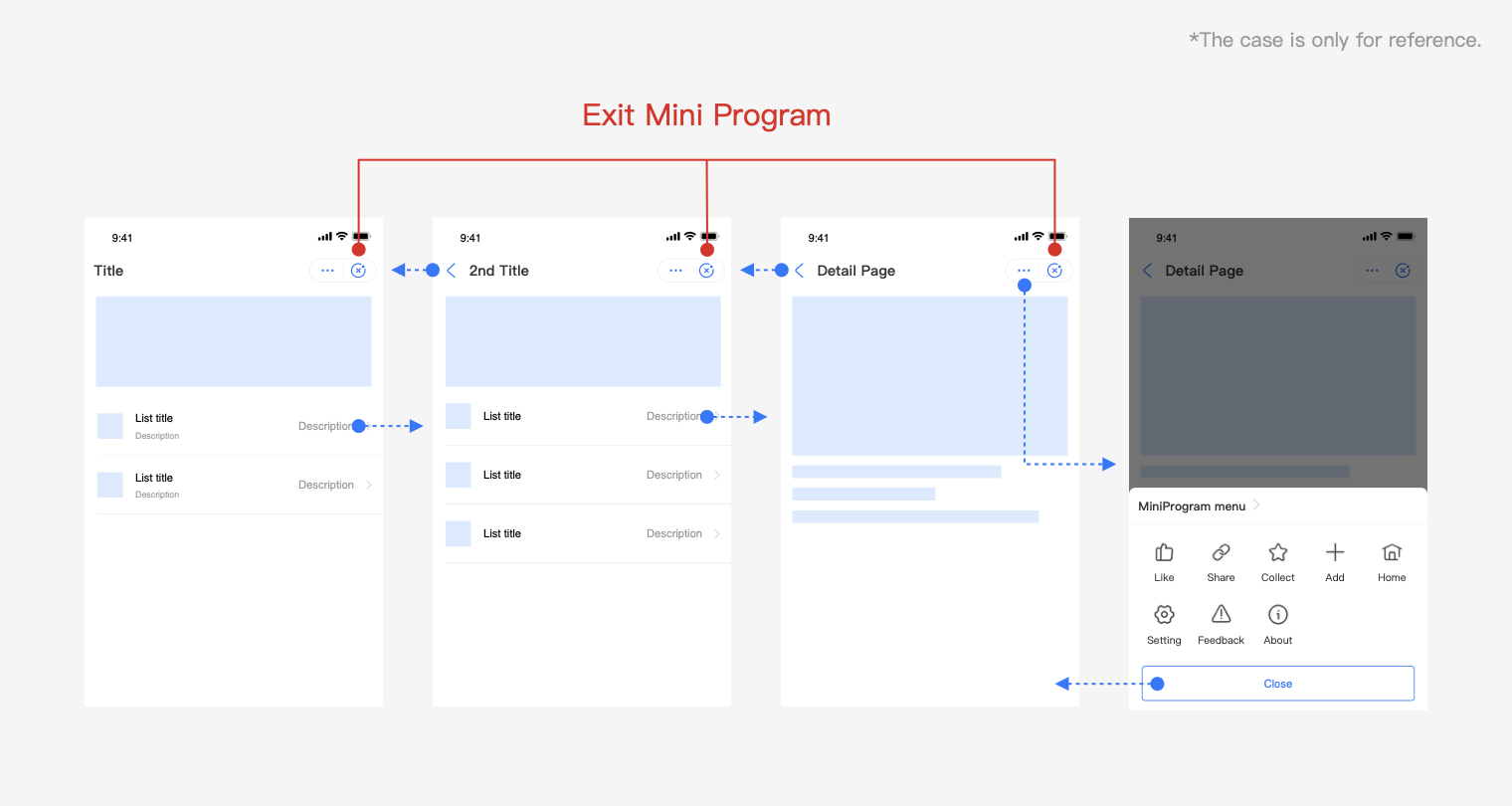The image size is (1512, 806).
Task: Click third row Description value on 2nd Title screen
Action: (x=674, y=533)
